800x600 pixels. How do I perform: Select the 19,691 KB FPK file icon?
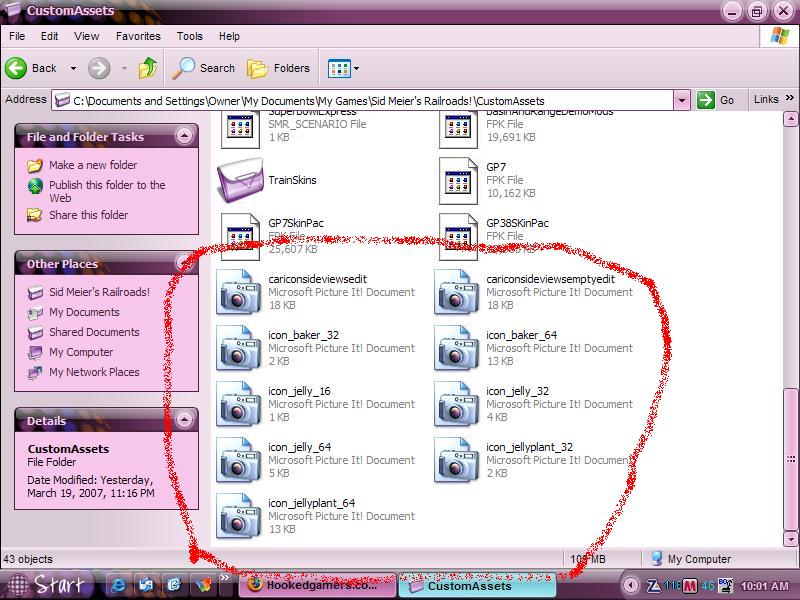(x=458, y=130)
